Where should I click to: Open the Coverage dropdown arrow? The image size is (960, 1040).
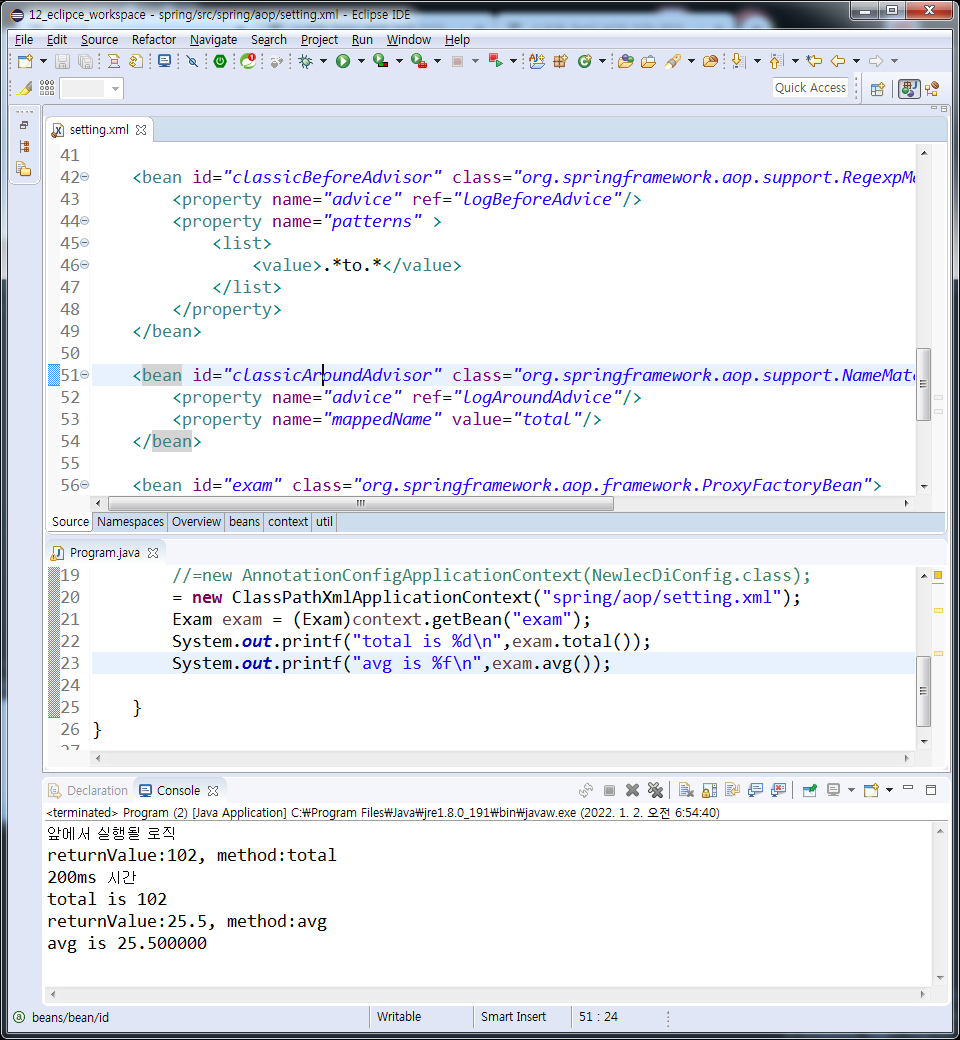(x=399, y=61)
